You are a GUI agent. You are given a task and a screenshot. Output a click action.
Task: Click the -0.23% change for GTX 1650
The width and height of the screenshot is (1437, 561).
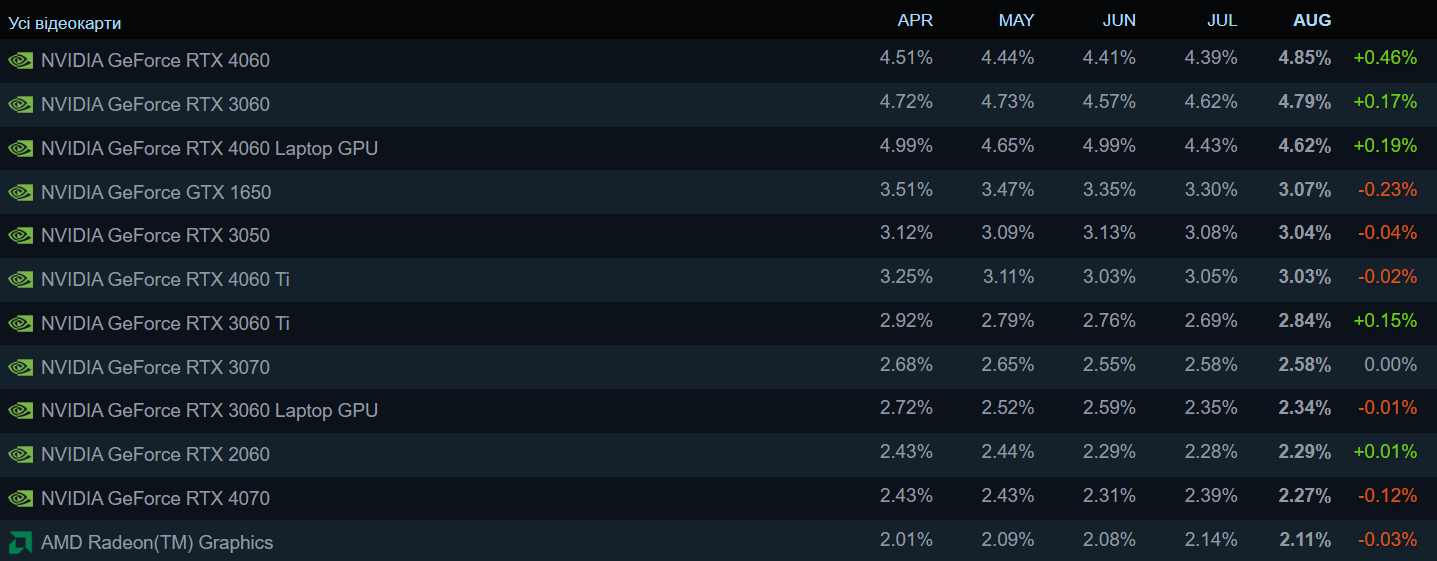[x=1388, y=189]
